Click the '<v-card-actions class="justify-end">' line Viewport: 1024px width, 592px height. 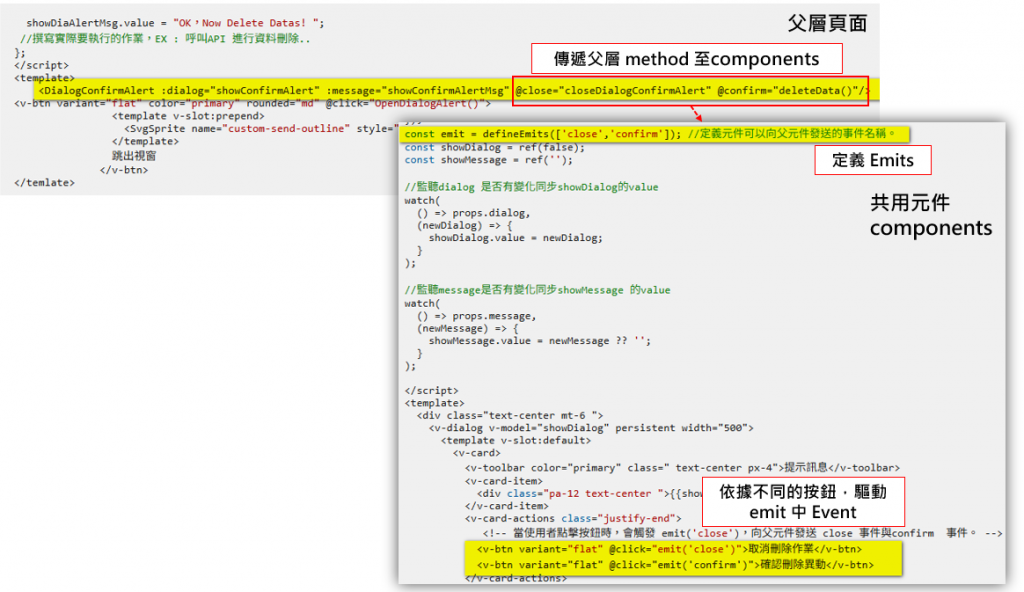tap(573, 519)
